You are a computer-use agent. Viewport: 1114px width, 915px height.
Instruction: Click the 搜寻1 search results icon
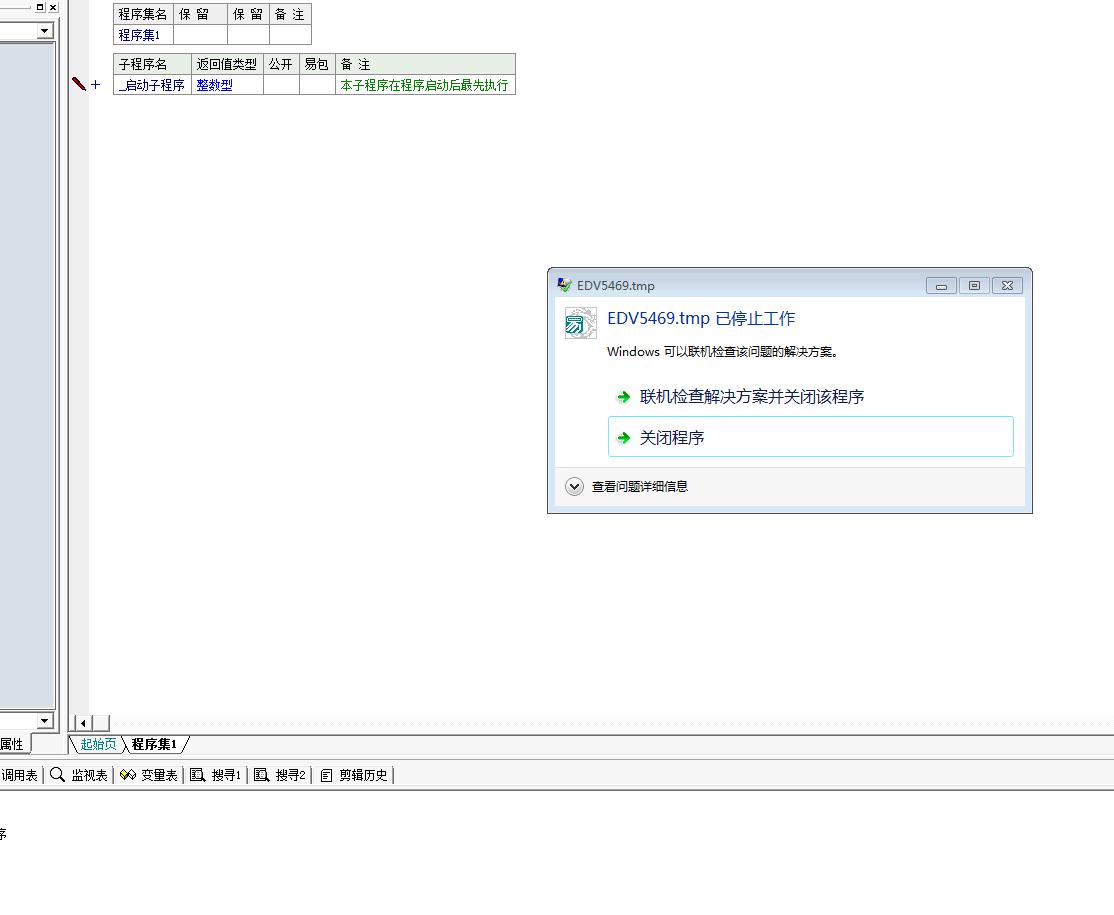198,775
